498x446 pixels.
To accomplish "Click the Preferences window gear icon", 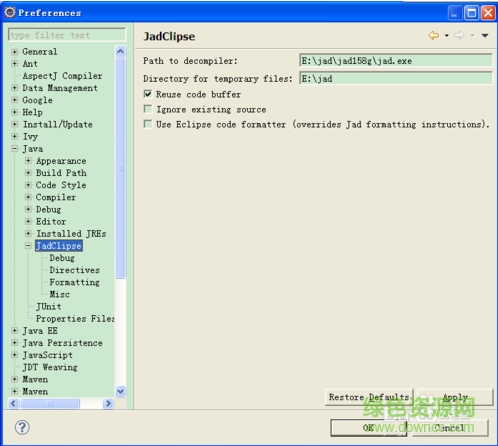I will [x=10, y=12].
